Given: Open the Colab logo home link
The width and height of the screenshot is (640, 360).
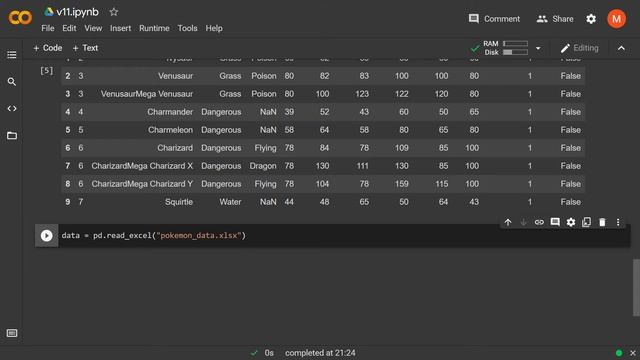Looking at the screenshot, I should coord(20,18).
